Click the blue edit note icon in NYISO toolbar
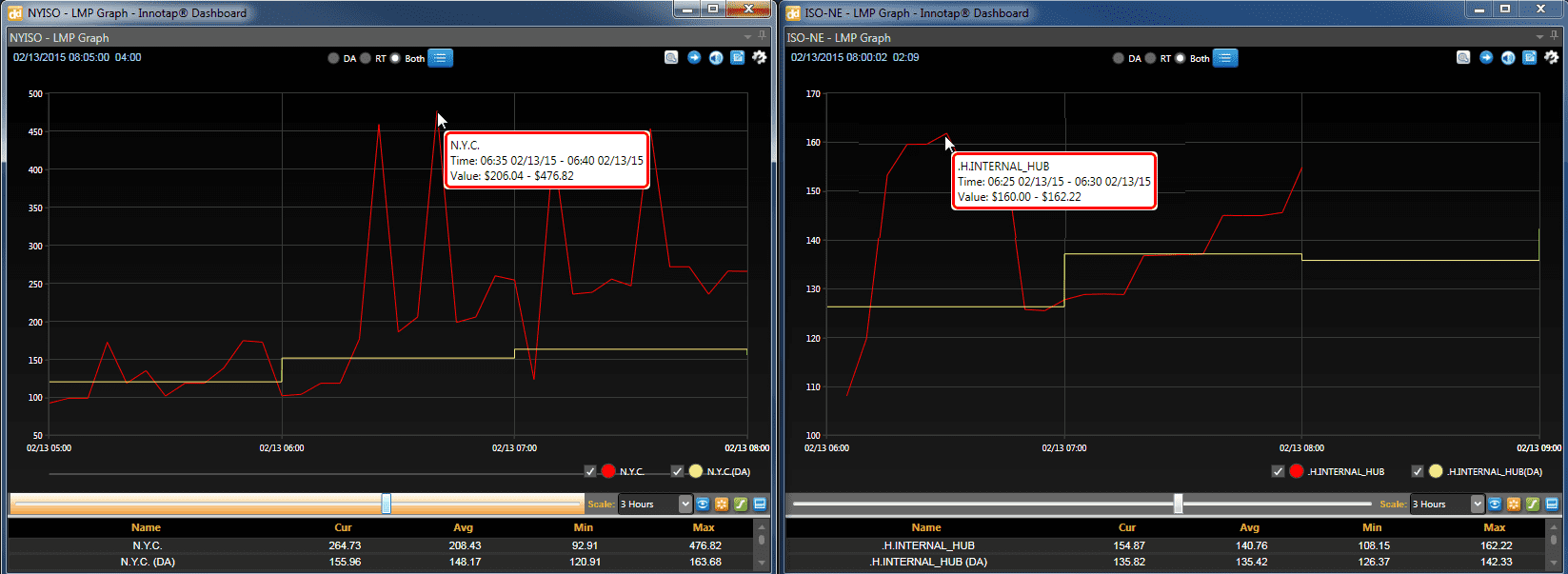 [x=738, y=58]
